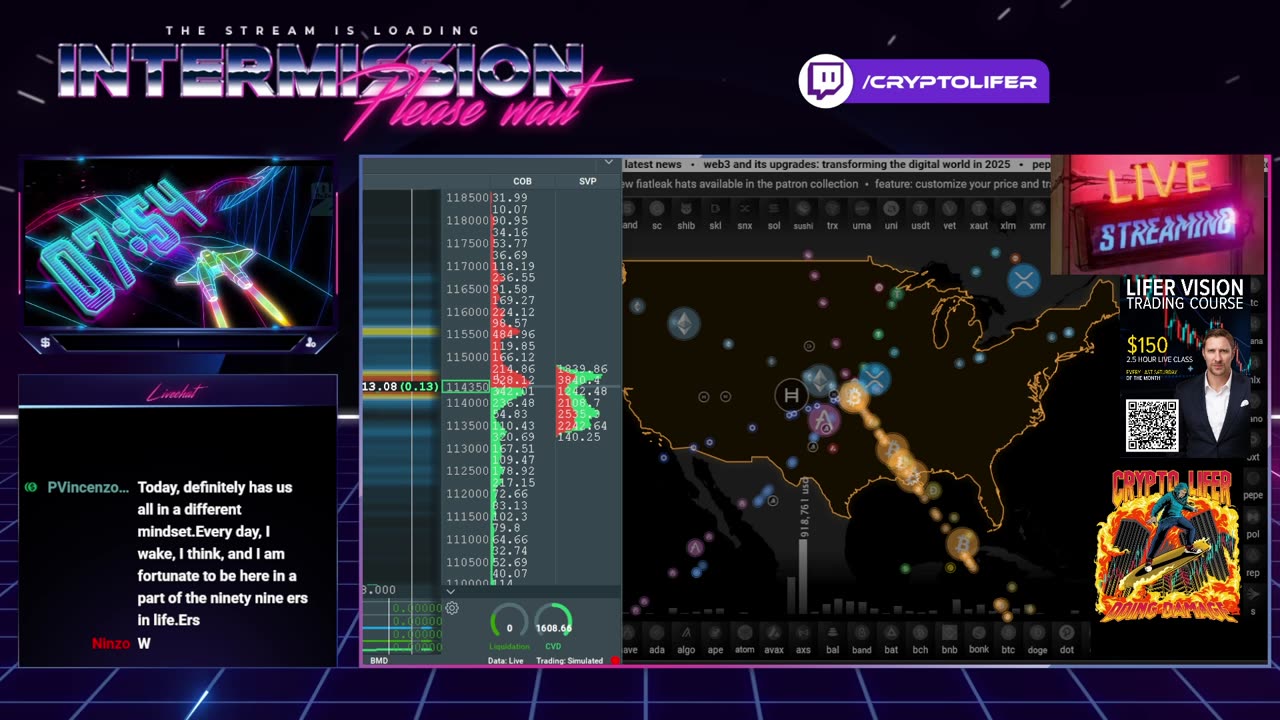Choose the snx coin icon
The image size is (1280, 720).
pyautogui.click(x=744, y=209)
